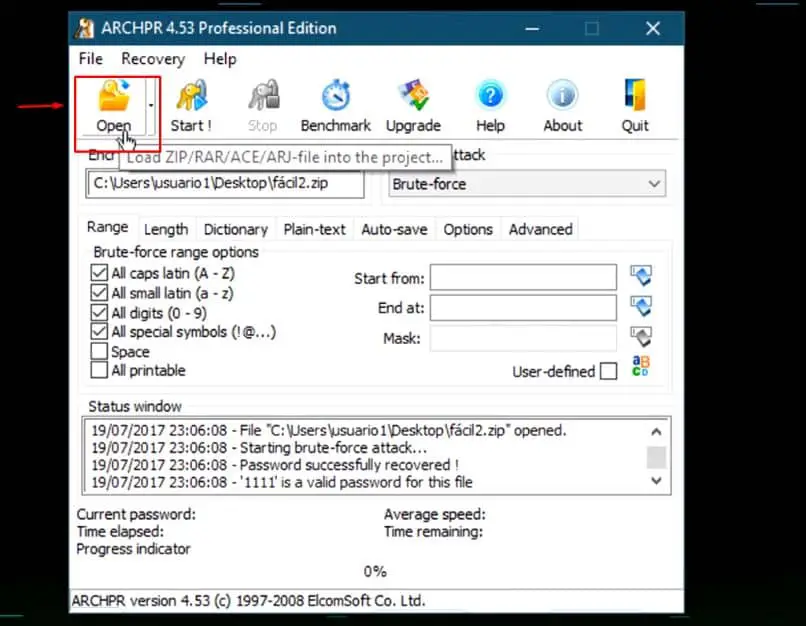Close the ARCHPR window
806x626 pixels.
(653, 29)
